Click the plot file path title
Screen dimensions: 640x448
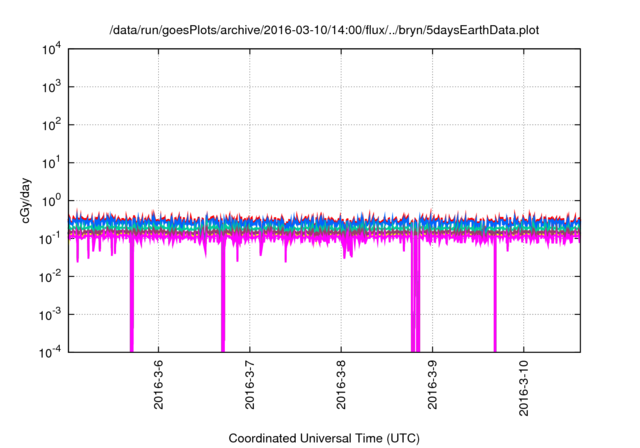pyautogui.click(x=324, y=31)
